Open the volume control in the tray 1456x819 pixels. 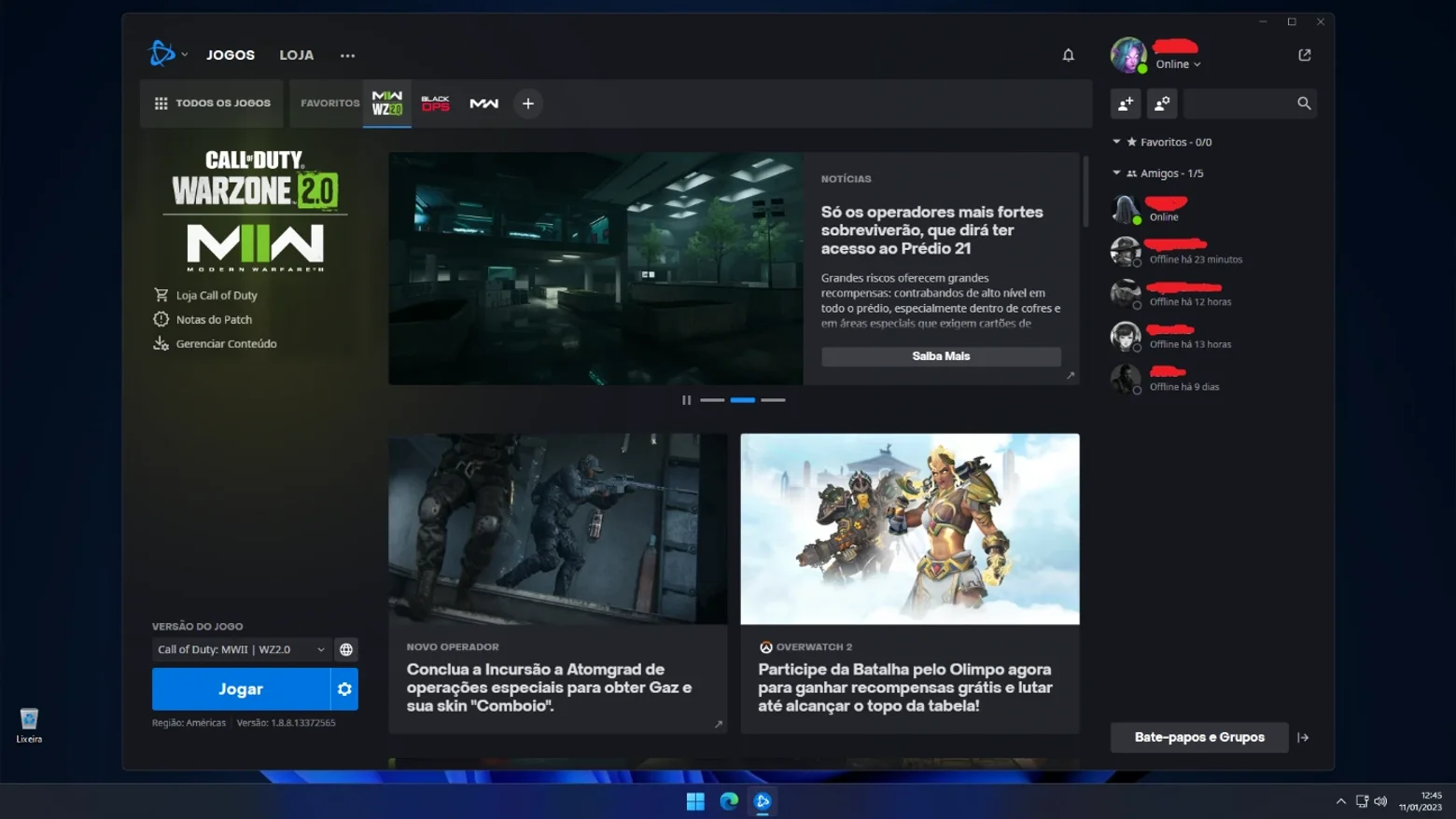click(x=1381, y=801)
